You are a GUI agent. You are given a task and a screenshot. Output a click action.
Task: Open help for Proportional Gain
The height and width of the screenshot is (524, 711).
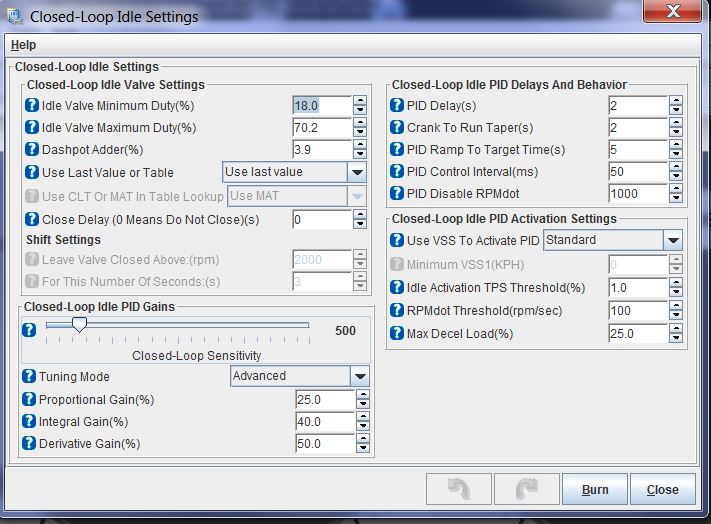coord(29,399)
